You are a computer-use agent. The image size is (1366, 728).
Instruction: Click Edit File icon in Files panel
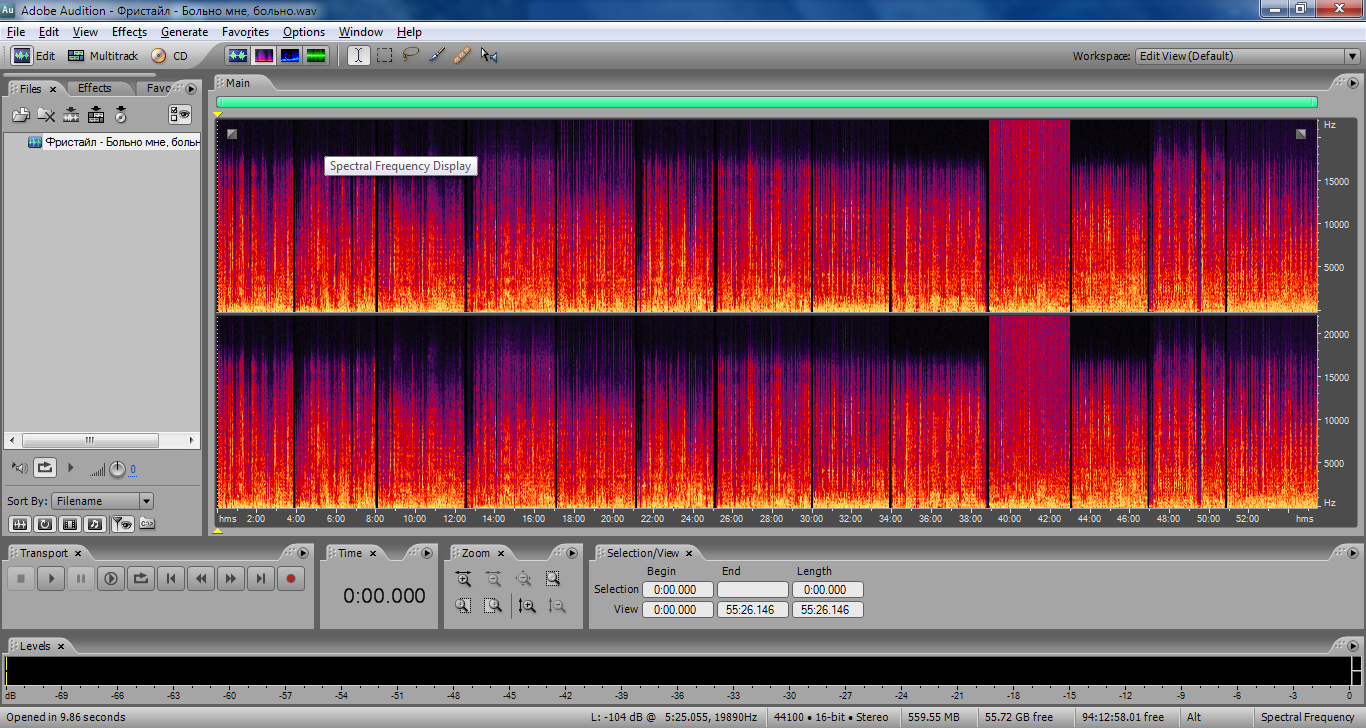tap(71, 115)
